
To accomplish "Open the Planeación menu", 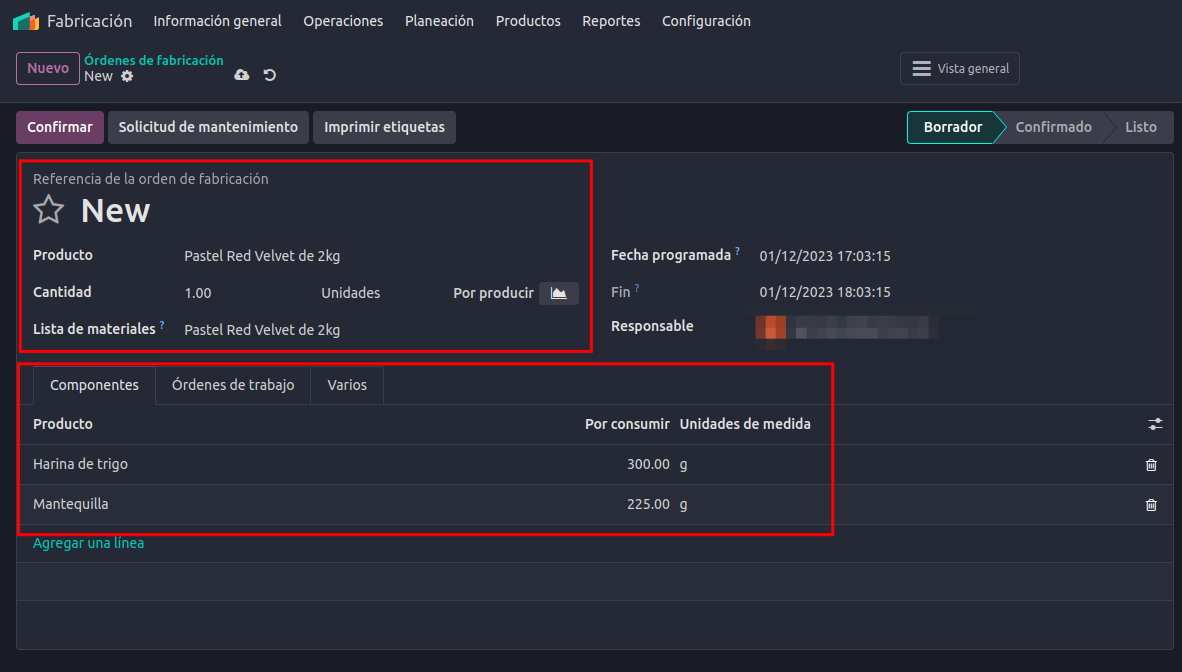I will click(439, 21).
